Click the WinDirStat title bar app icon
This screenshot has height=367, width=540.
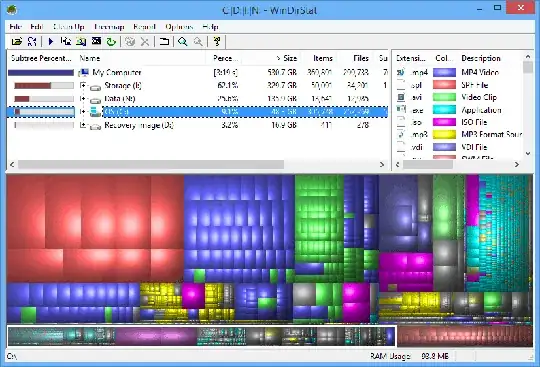coord(12,10)
